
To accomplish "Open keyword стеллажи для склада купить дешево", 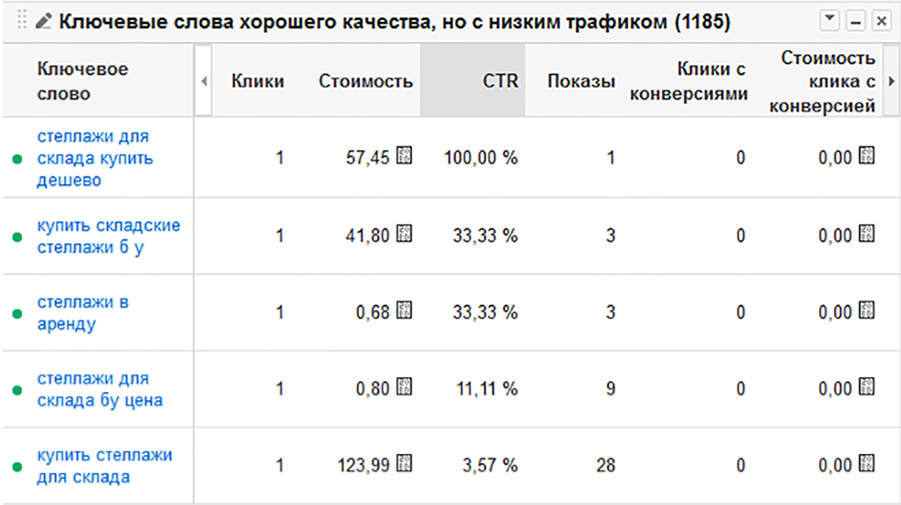I will click(x=95, y=158).
